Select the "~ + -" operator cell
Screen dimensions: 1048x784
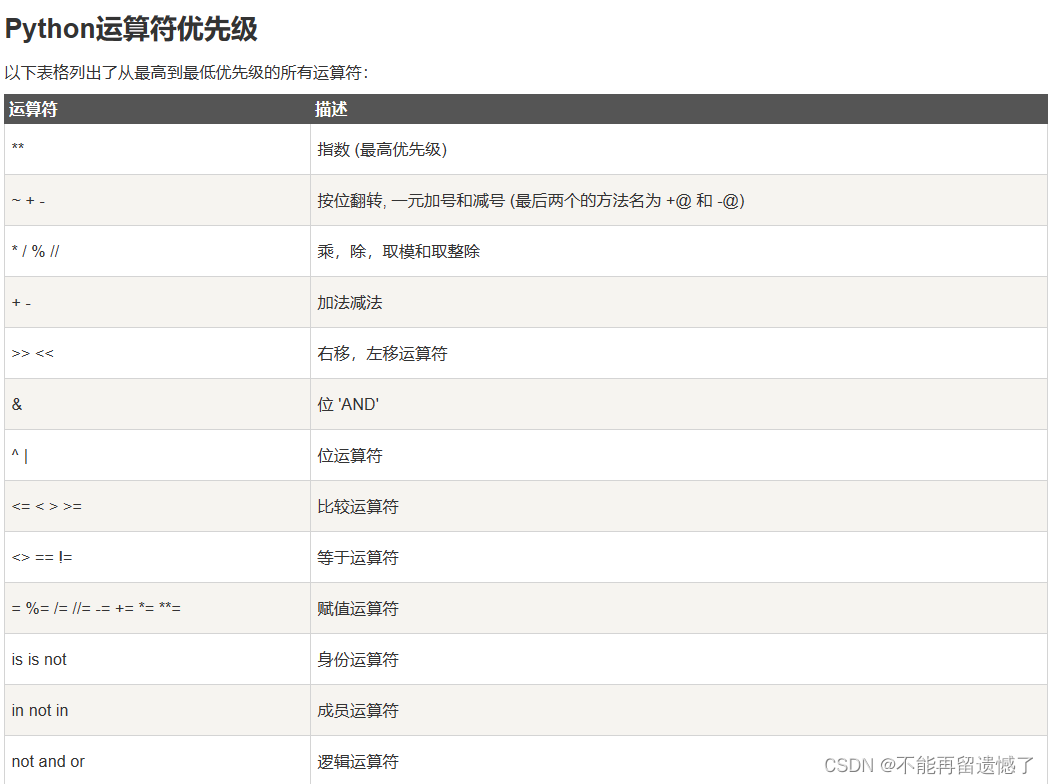point(157,201)
